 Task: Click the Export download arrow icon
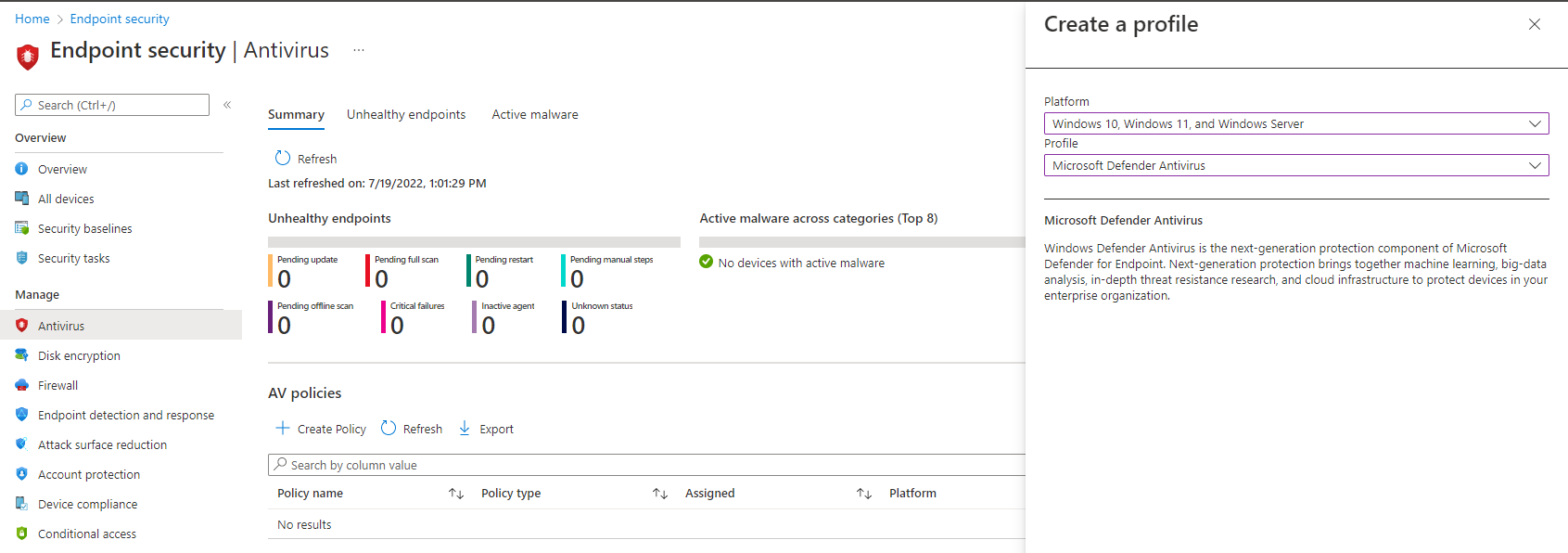tap(465, 429)
